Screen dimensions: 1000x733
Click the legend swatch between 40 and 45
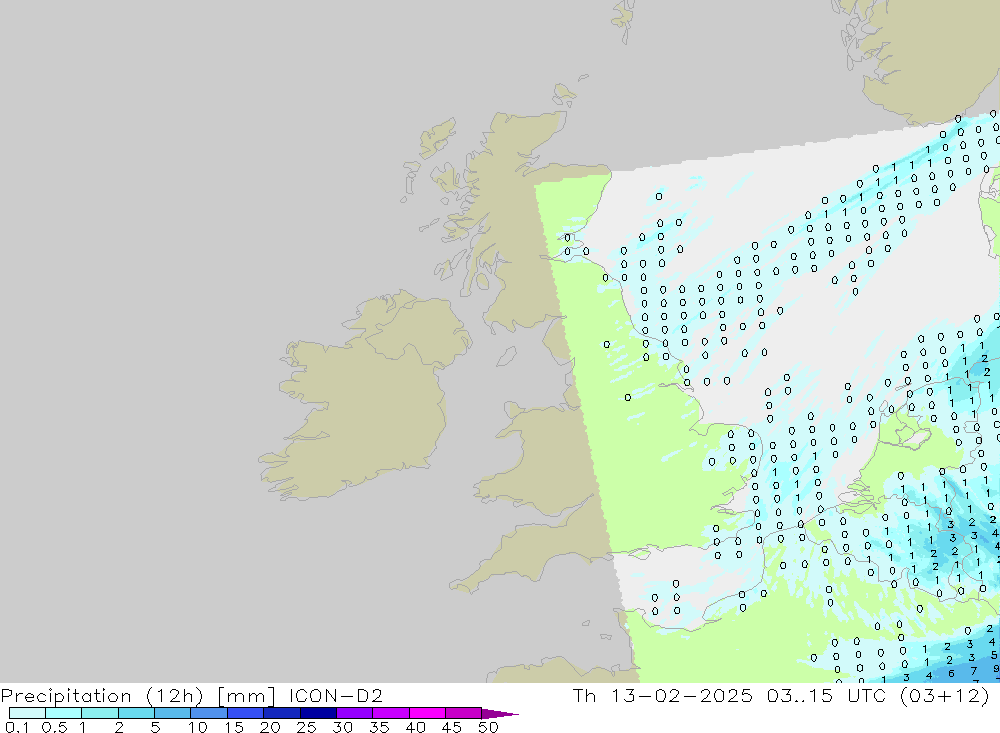click(x=427, y=713)
